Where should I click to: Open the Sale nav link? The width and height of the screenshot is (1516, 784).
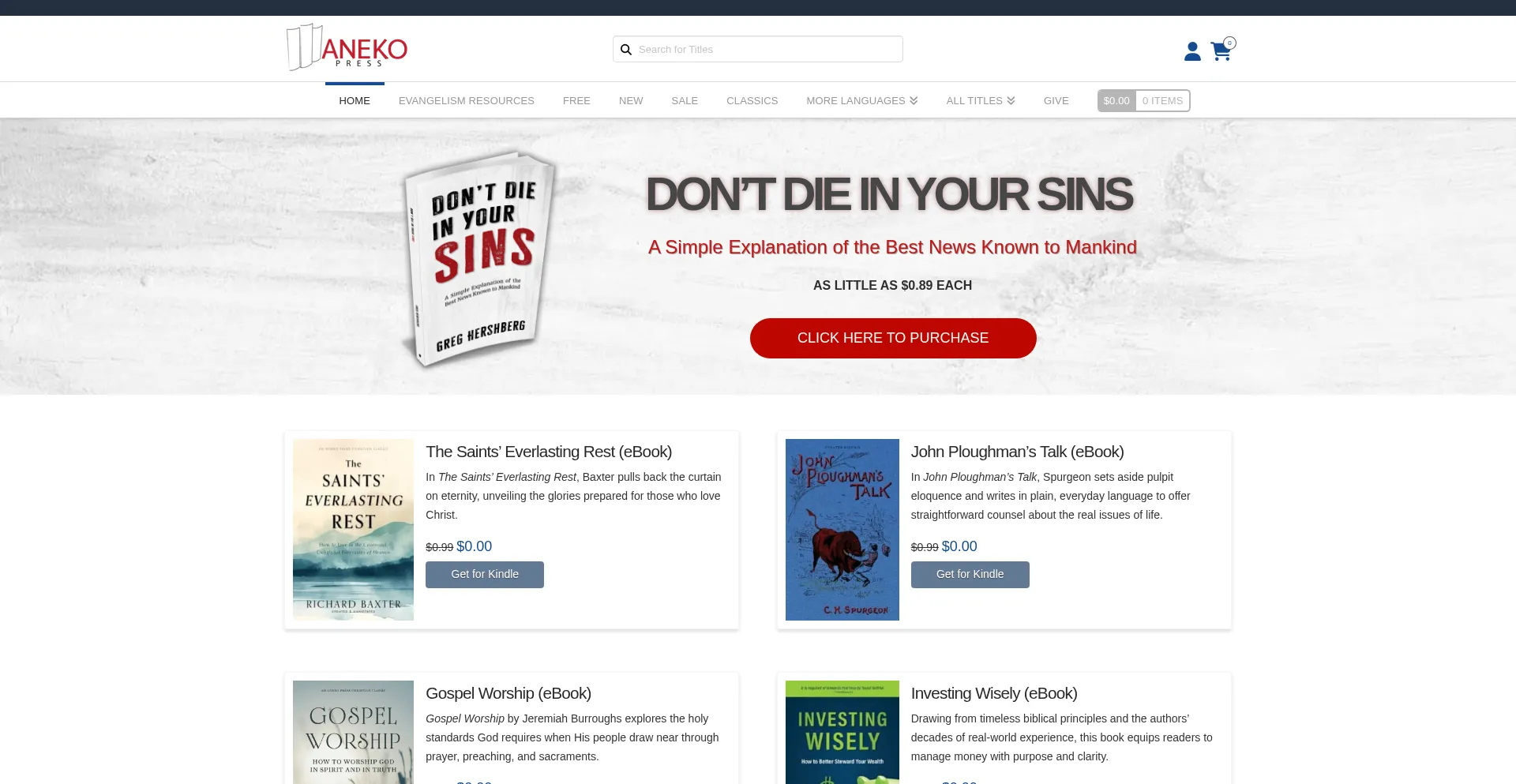[x=685, y=101]
